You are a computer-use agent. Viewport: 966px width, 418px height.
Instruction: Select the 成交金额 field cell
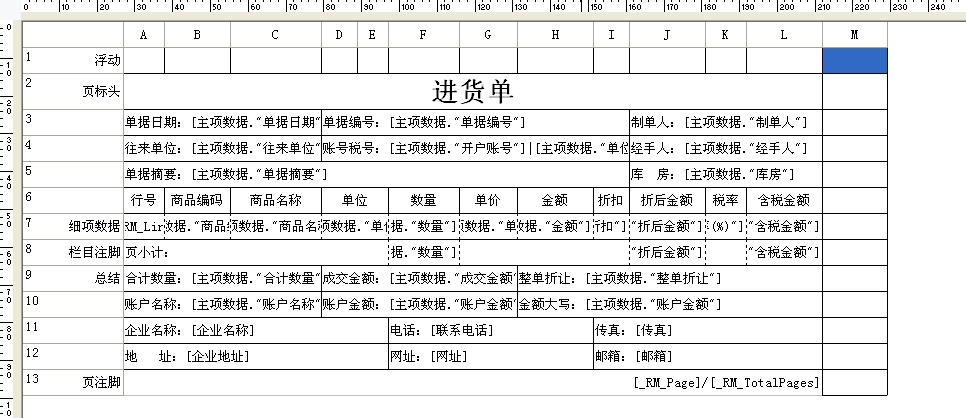(419, 278)
